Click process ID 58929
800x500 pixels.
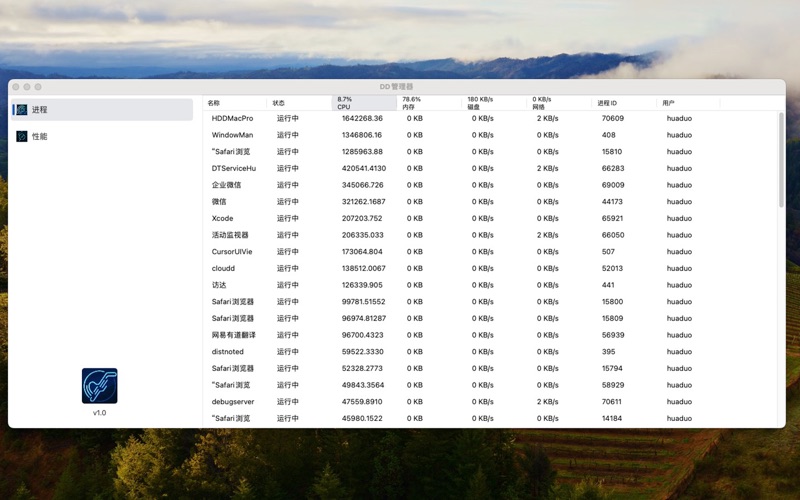click(x=613, y=385)
